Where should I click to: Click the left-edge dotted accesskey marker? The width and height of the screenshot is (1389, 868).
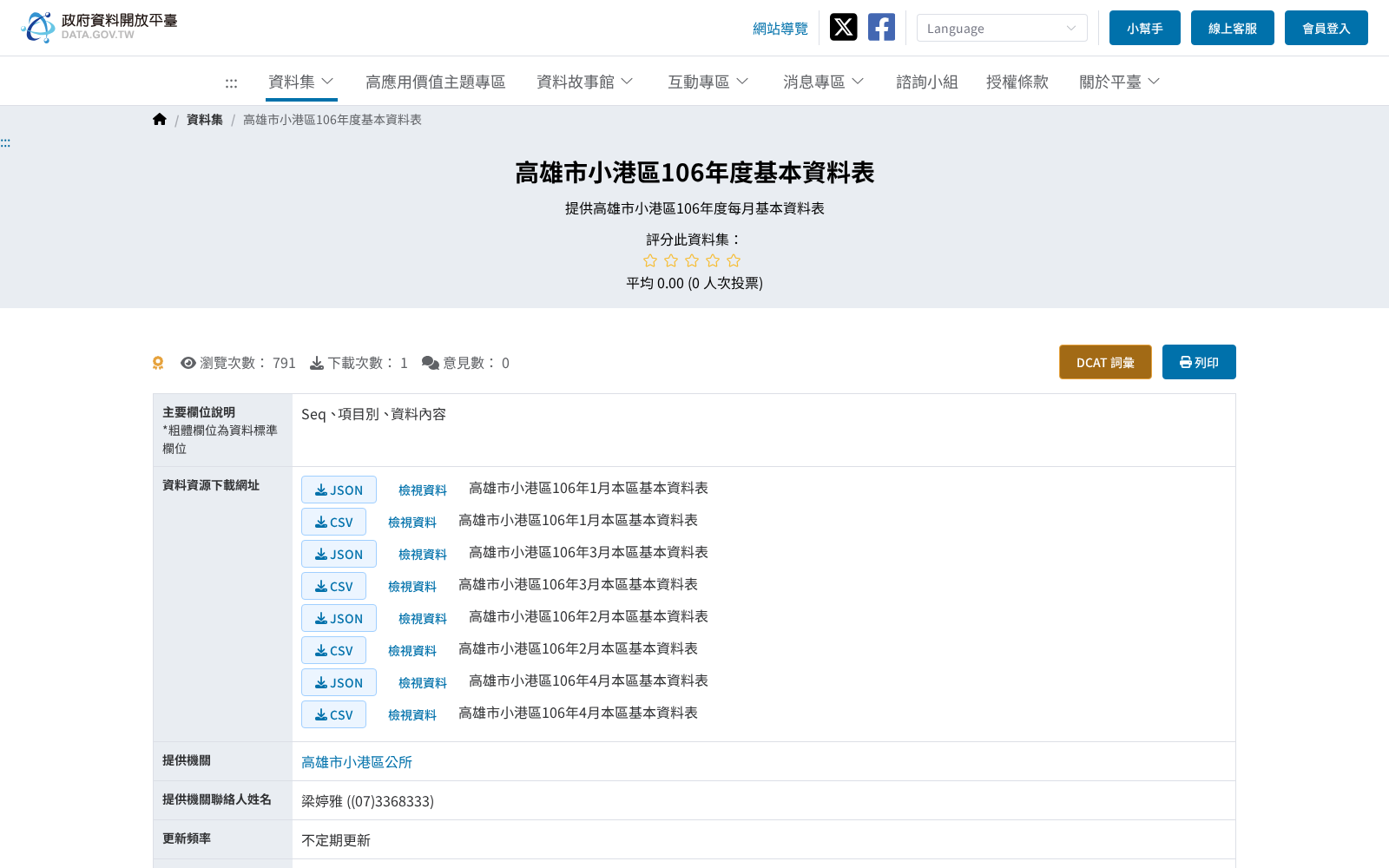point(5,142)
